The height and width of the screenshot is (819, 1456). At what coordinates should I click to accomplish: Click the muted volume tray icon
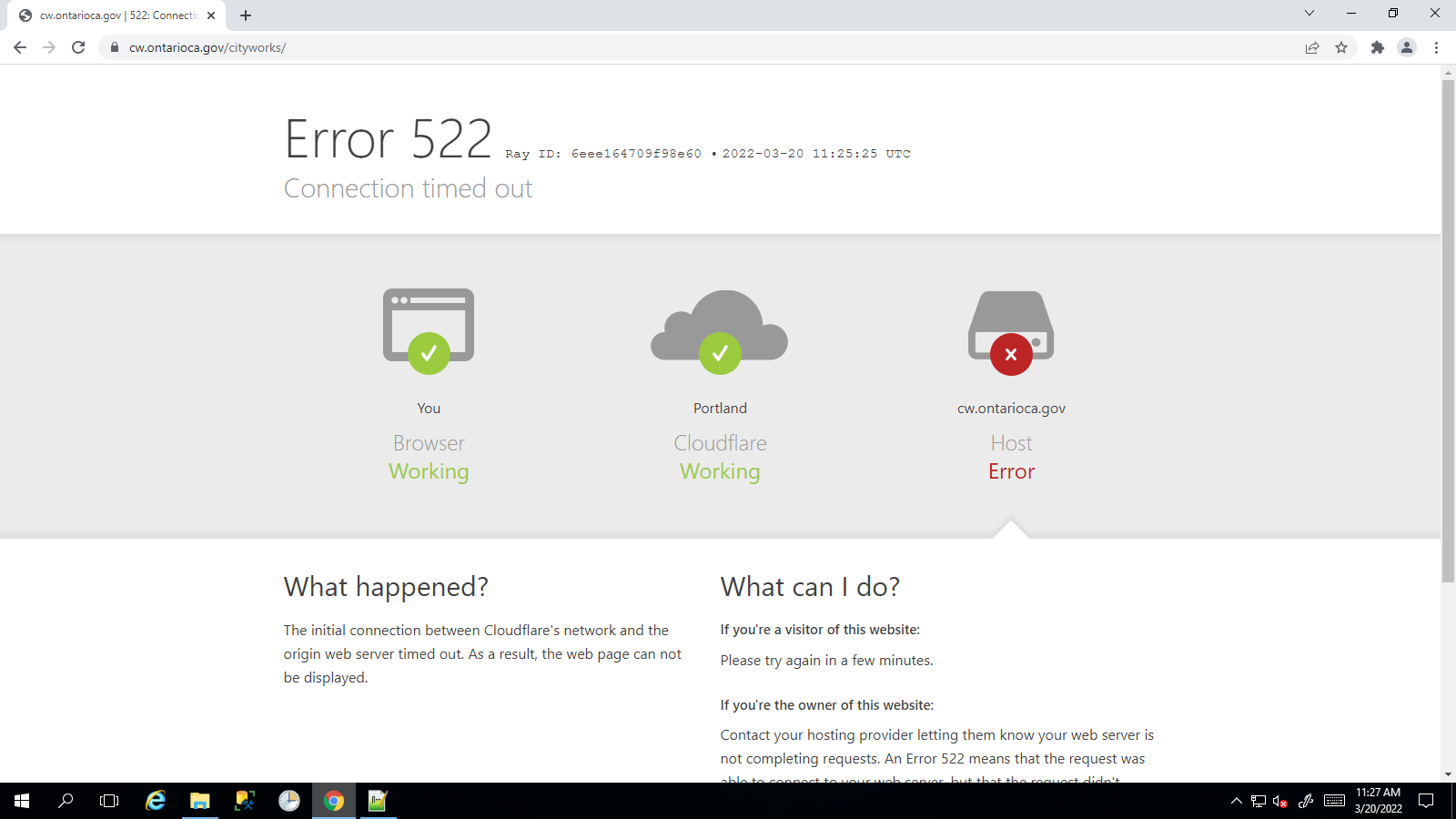coord(1280,801)
